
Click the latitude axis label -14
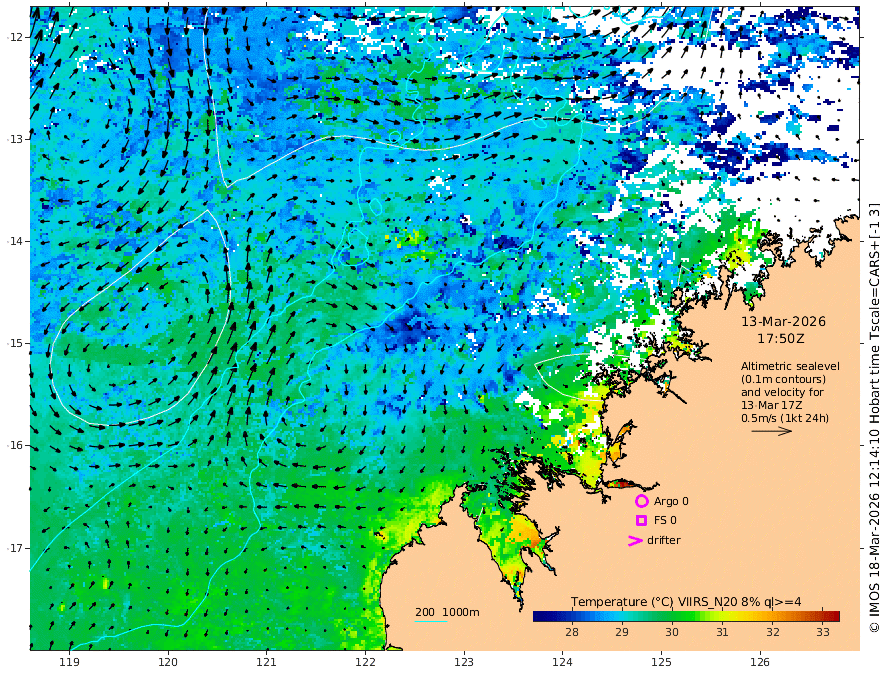(15, 241)
